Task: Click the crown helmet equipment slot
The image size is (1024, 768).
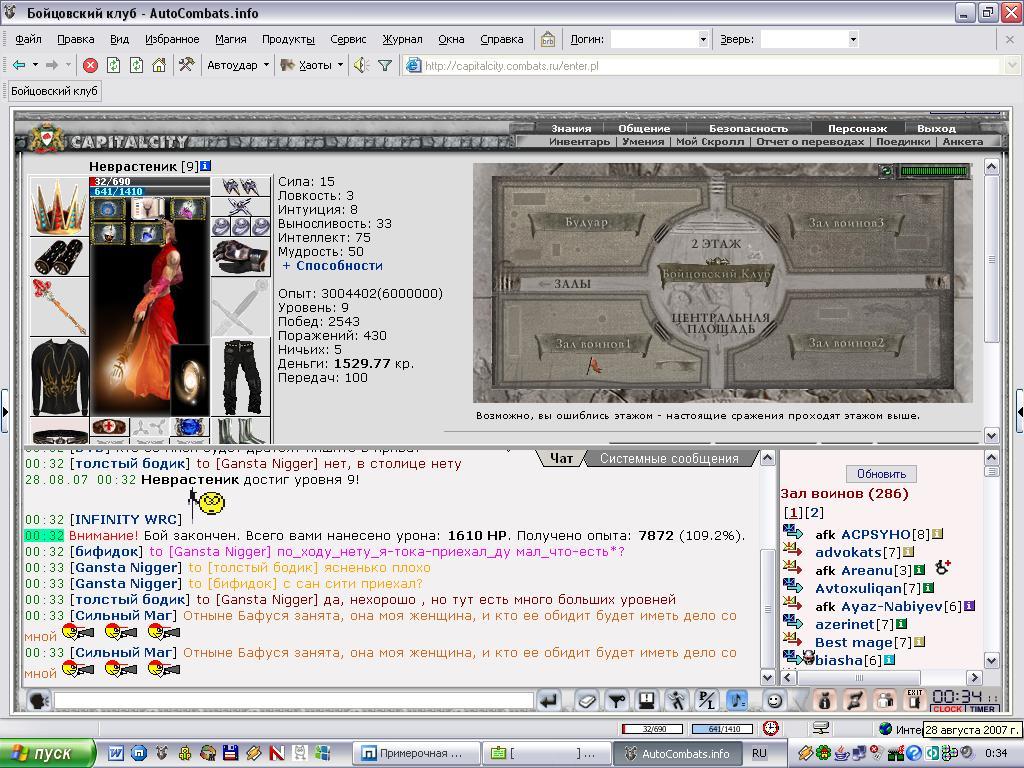Action: [x=59, y=206]
